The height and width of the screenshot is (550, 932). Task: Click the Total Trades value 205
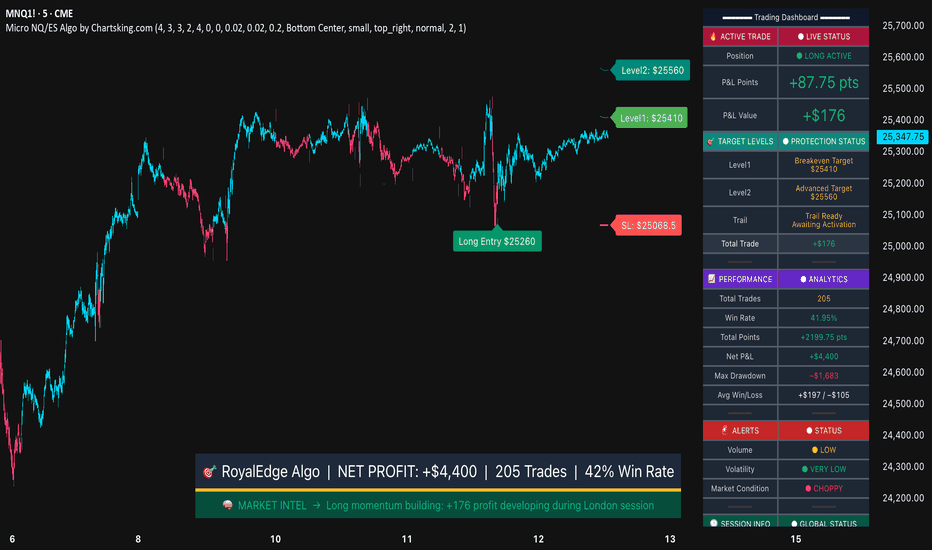click(824, 298)
